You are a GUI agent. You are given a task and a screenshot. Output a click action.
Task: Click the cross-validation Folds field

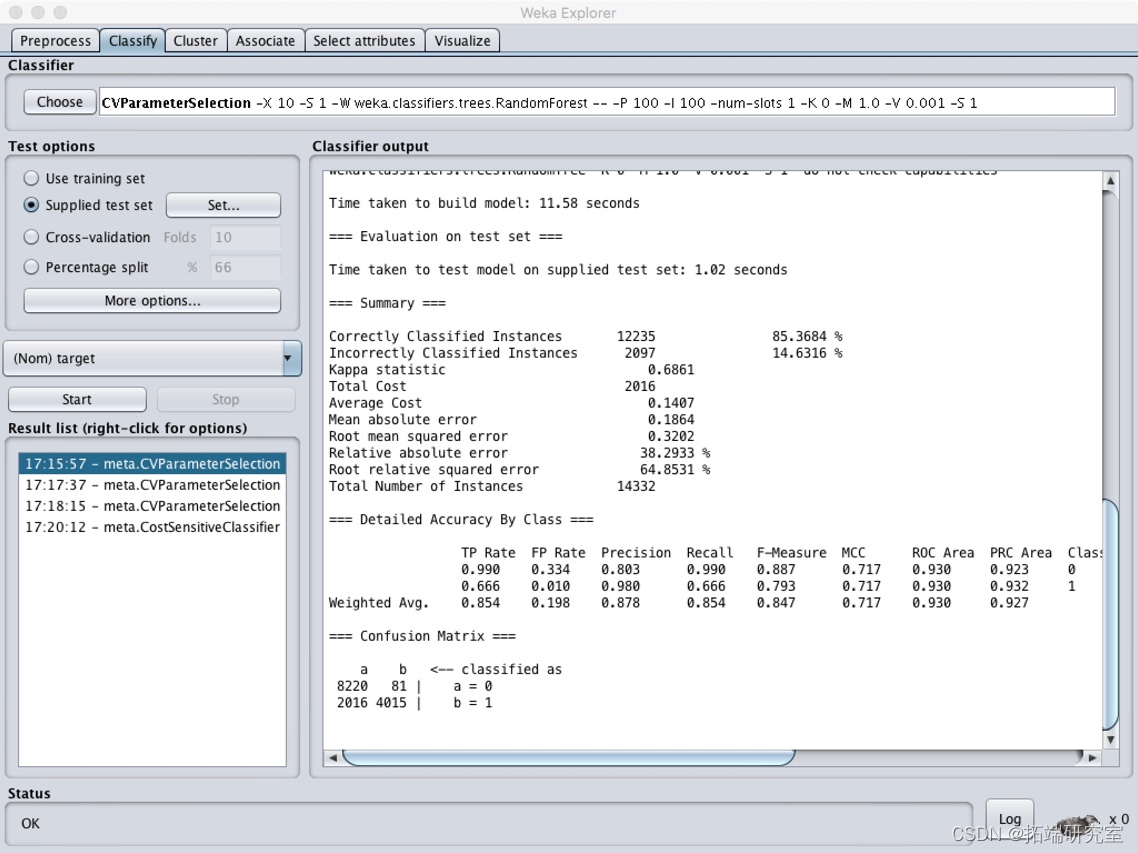[245, 237]
